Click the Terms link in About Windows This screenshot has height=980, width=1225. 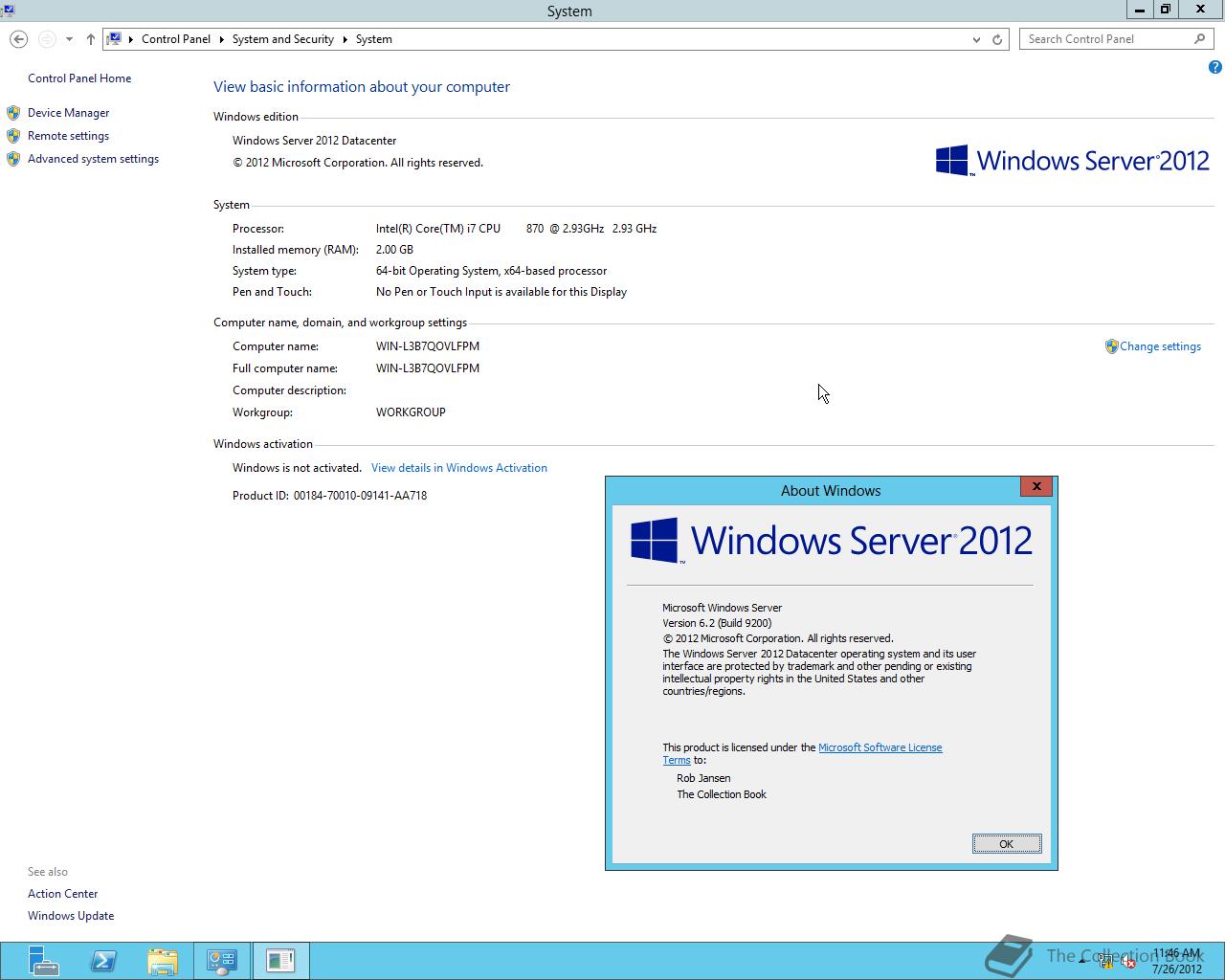coord(677,760)
